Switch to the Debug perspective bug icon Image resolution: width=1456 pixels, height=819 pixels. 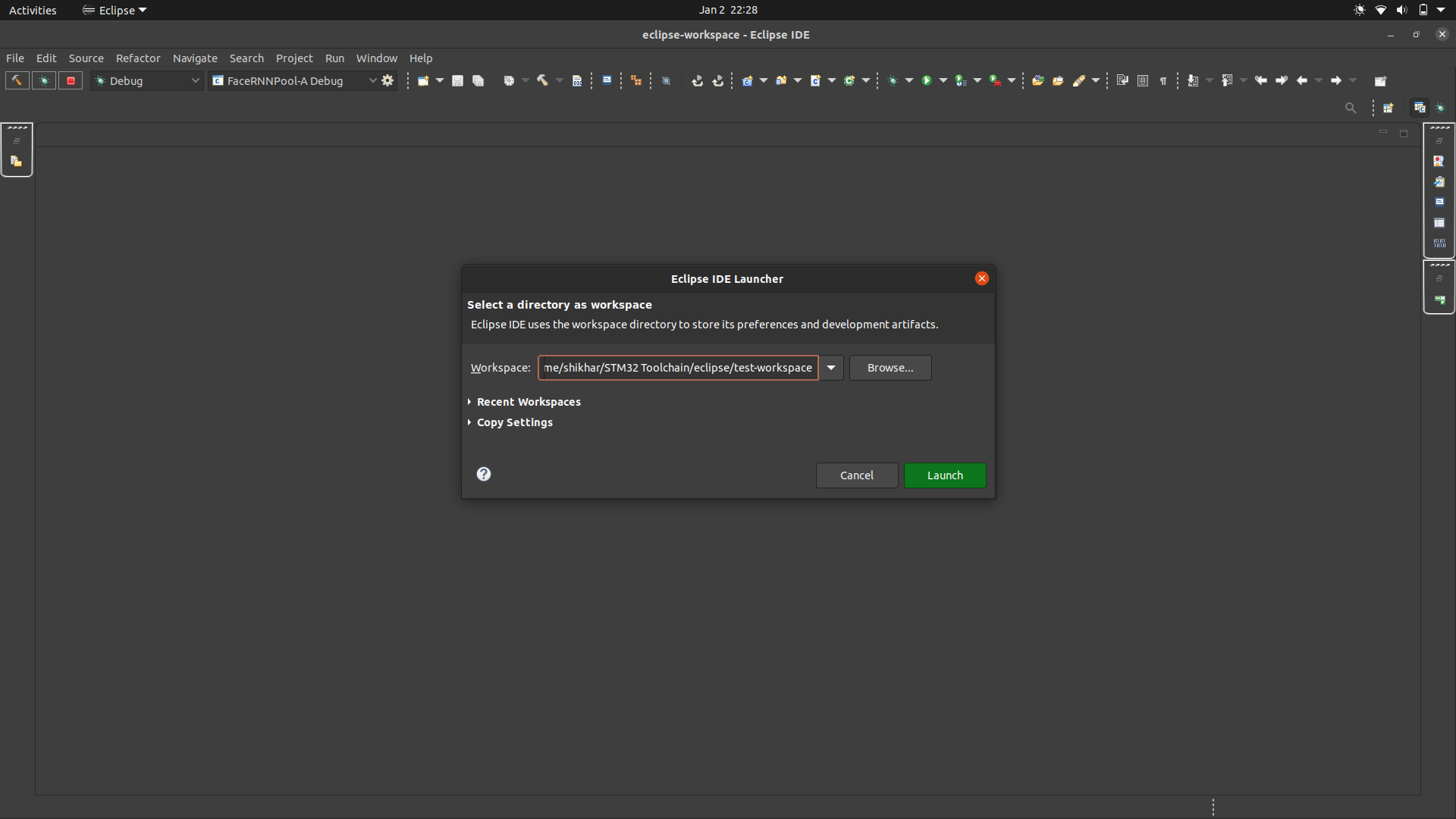pyautogui.click(x=1441, y=108)
